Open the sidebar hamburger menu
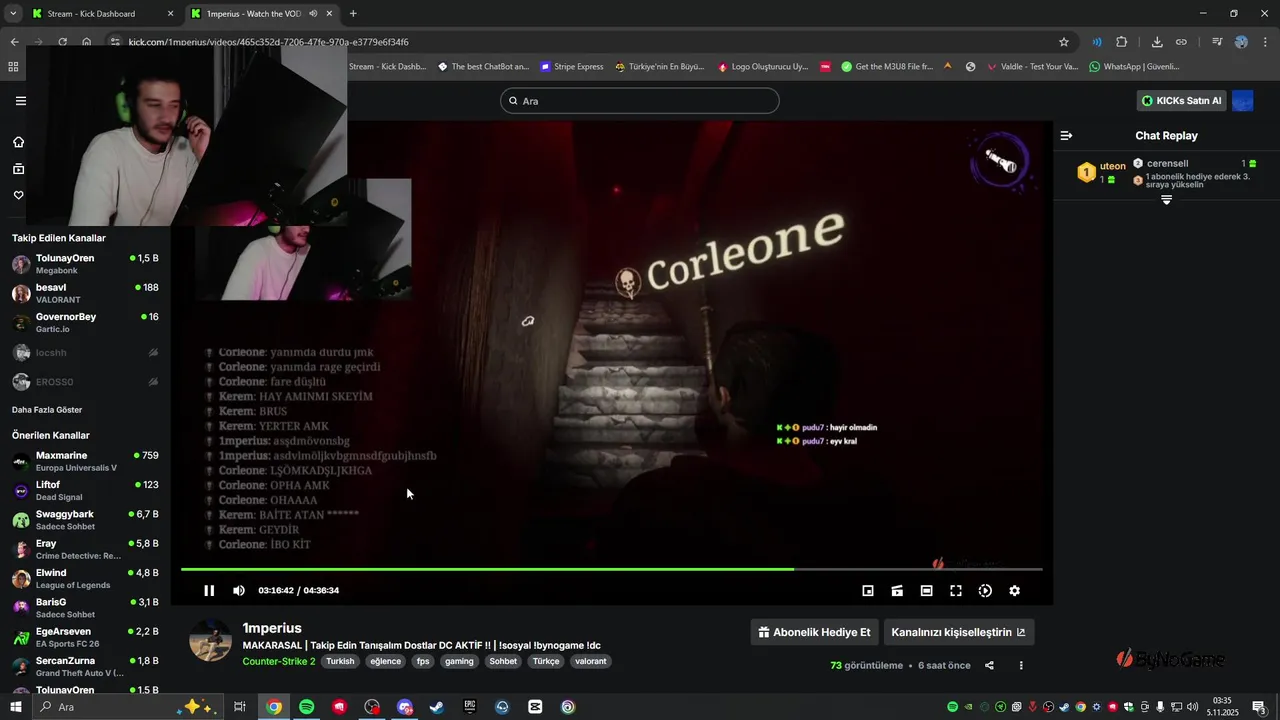This screenshot has height=720, width=1280. tap(21, 101)
